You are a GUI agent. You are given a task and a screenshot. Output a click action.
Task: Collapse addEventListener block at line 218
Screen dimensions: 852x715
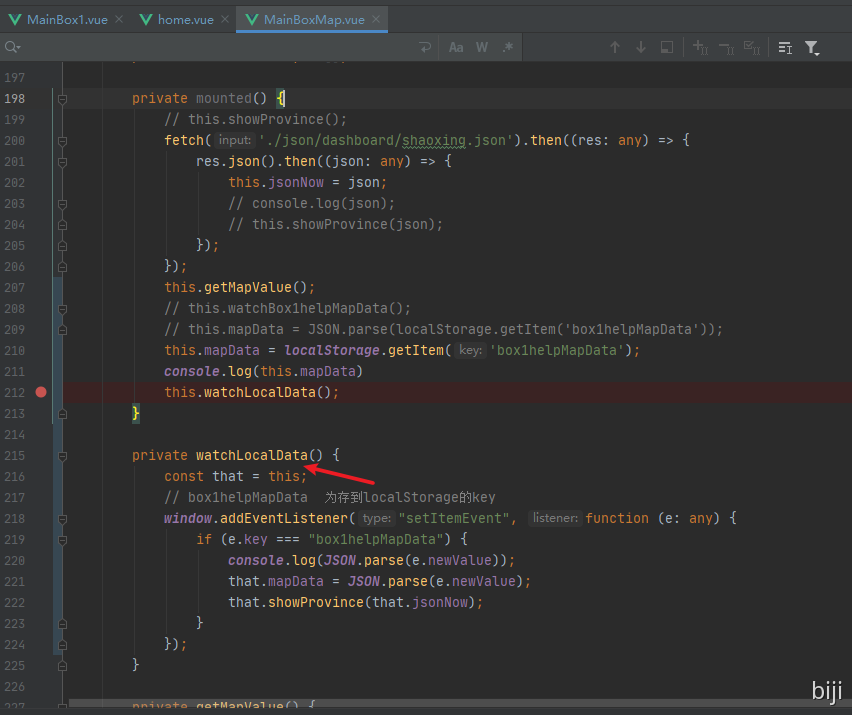(x=62, y=519)
